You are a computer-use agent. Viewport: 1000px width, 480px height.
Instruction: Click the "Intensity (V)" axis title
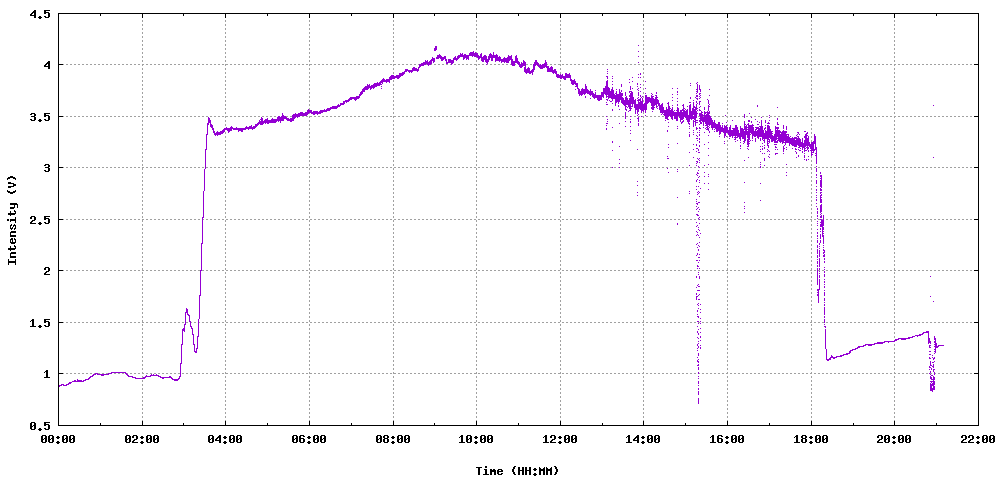[11, 219]
